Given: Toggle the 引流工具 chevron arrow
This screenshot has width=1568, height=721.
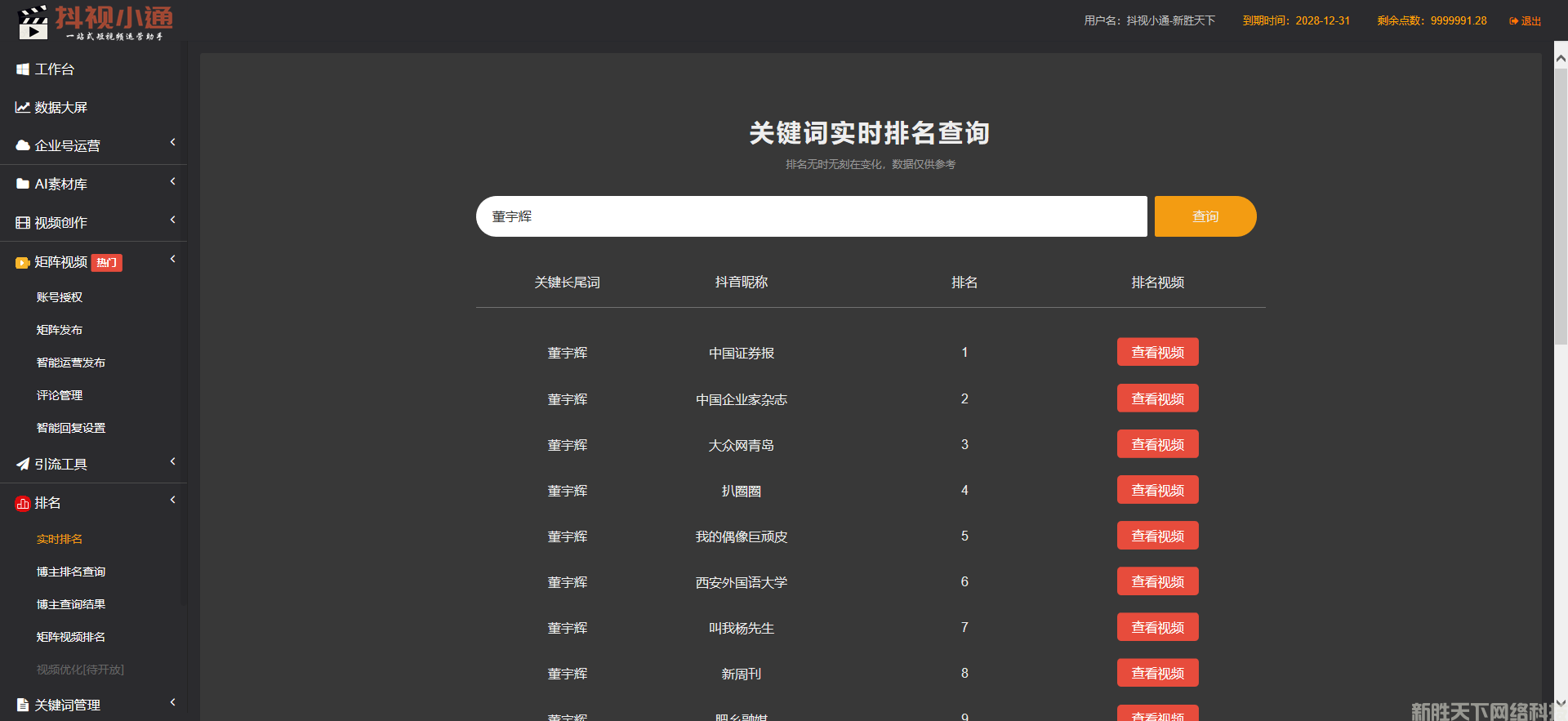Looking at the screenshot, I should (172, 461).
